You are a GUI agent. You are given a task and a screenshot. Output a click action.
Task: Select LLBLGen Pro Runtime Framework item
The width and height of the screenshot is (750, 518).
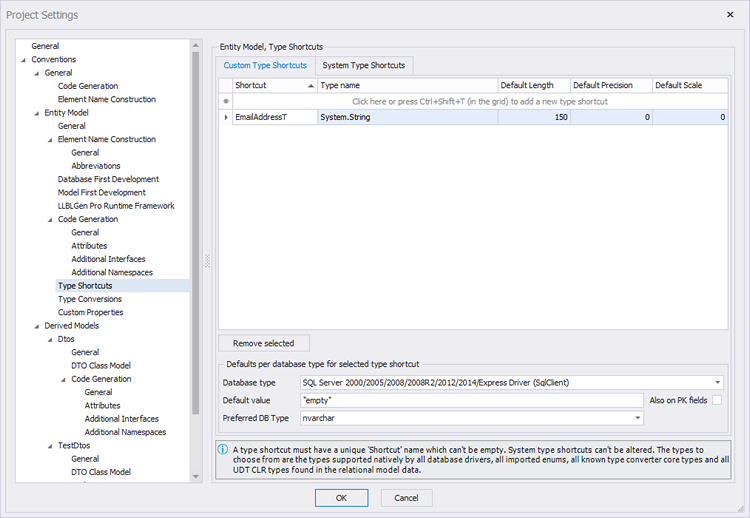[x=116, y=206]
